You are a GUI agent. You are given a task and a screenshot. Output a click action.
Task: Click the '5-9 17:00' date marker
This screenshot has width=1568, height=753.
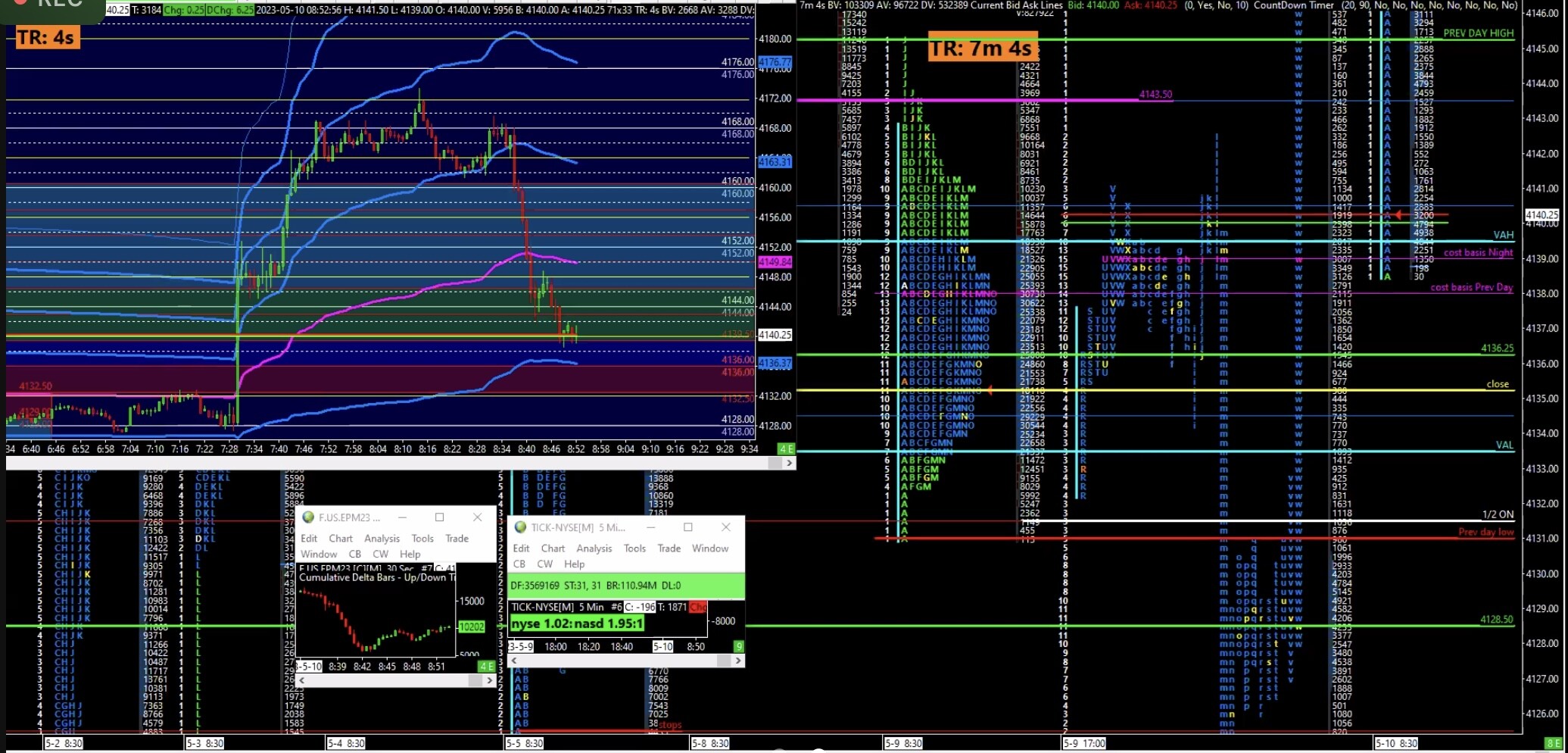click(1084, 743)
